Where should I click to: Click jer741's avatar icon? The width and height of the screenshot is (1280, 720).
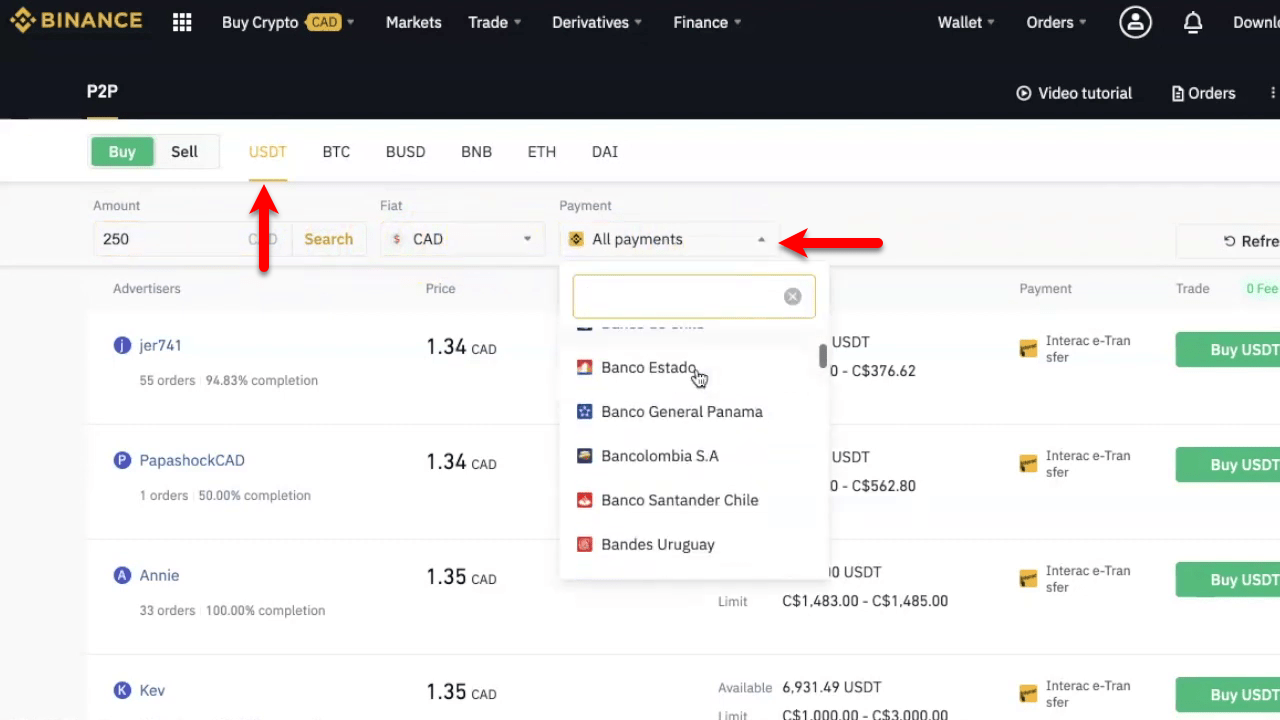122,346
